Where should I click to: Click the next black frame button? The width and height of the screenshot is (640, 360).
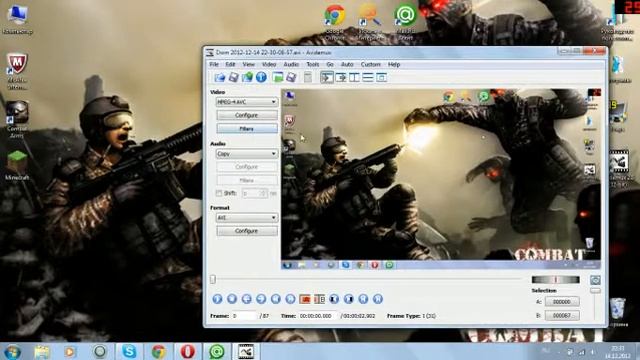[349, 299]
